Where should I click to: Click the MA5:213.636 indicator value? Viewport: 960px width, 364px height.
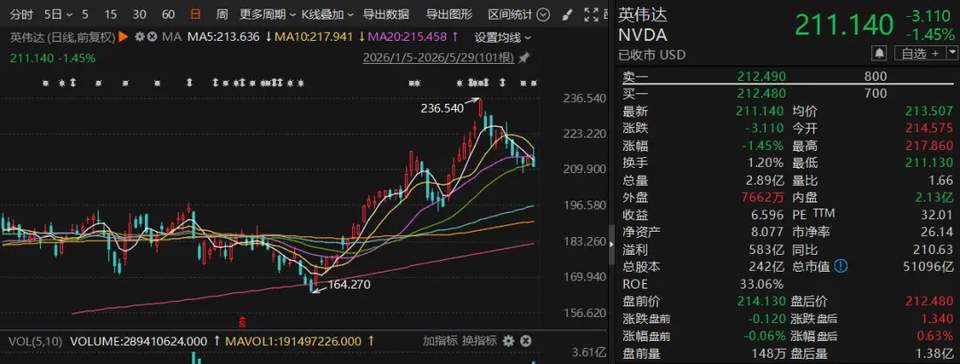pyautogui.click(x=224, y=37)
